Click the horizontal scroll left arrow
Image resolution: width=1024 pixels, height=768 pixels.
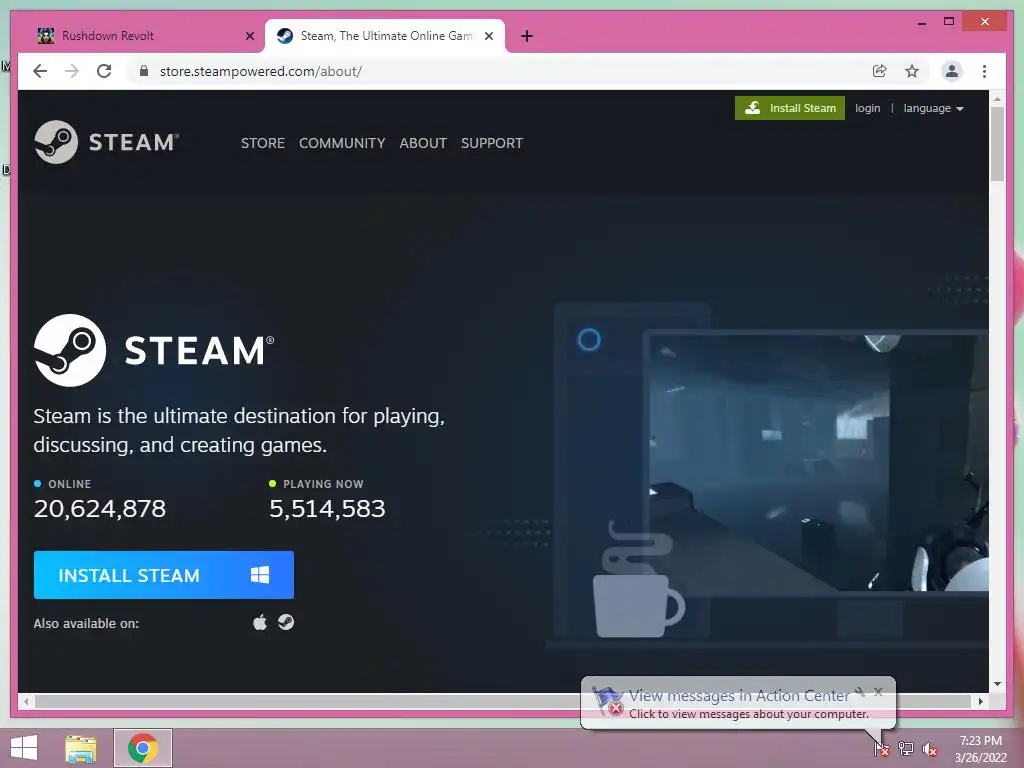tap(25, 701)
